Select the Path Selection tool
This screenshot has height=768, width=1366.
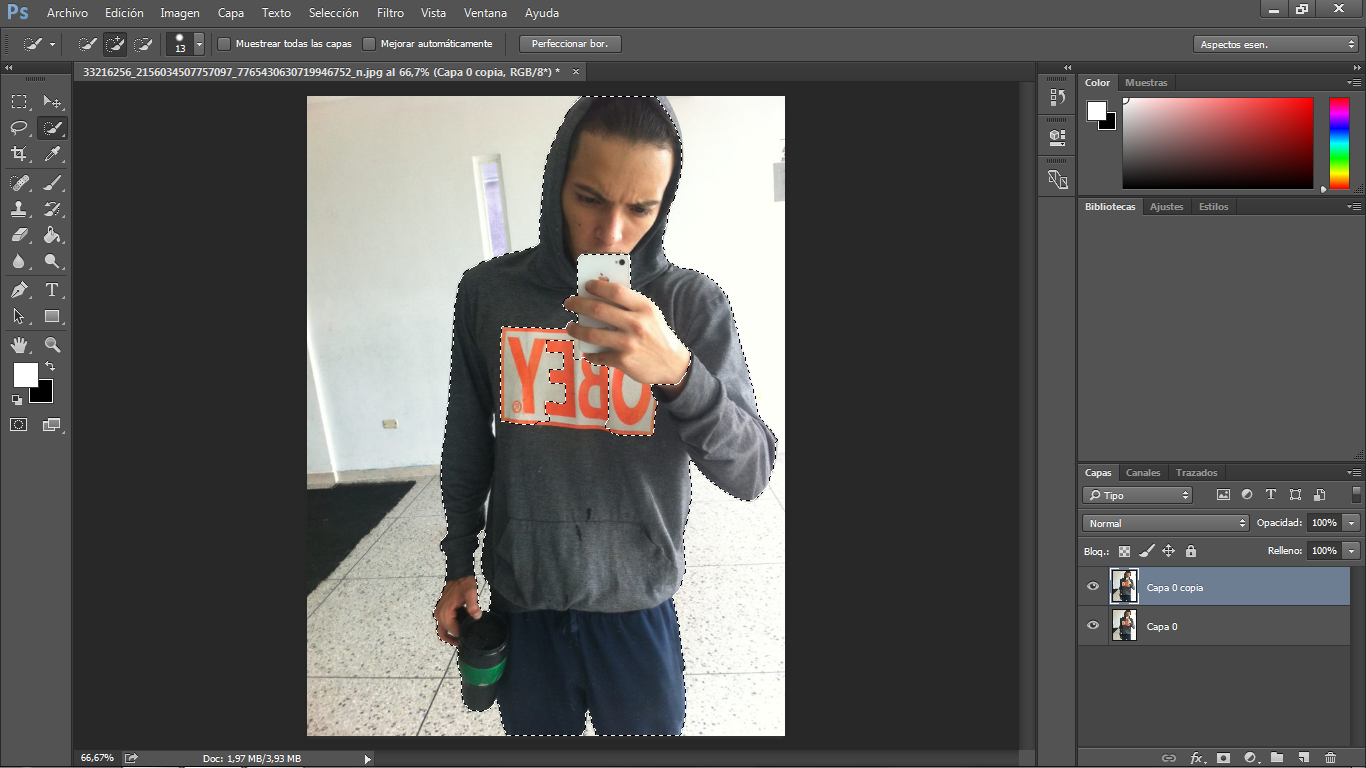pos(19,316)
